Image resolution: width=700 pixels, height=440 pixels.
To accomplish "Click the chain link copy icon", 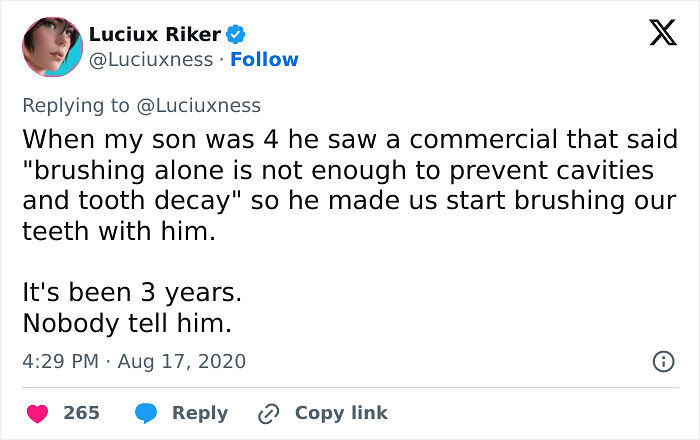I will point(268,413).
